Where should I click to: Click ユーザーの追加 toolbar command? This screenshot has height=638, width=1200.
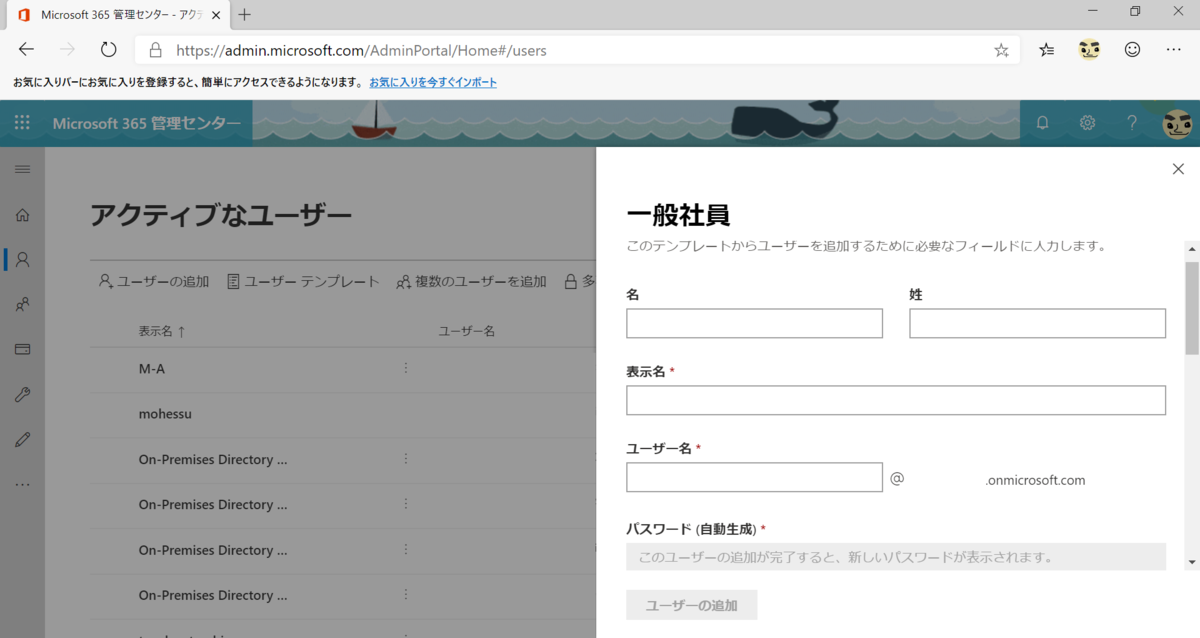(x=154, y=282)
